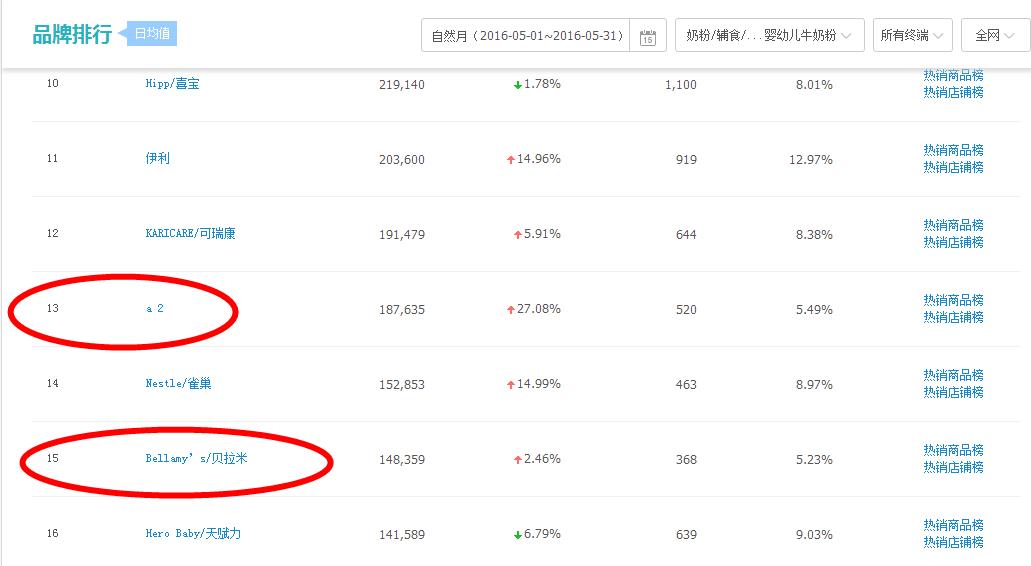Click the 1,100 count in Hipp row
This screenshot has width=1031, height=566.
pyautogui.click(x=681, y=85)
